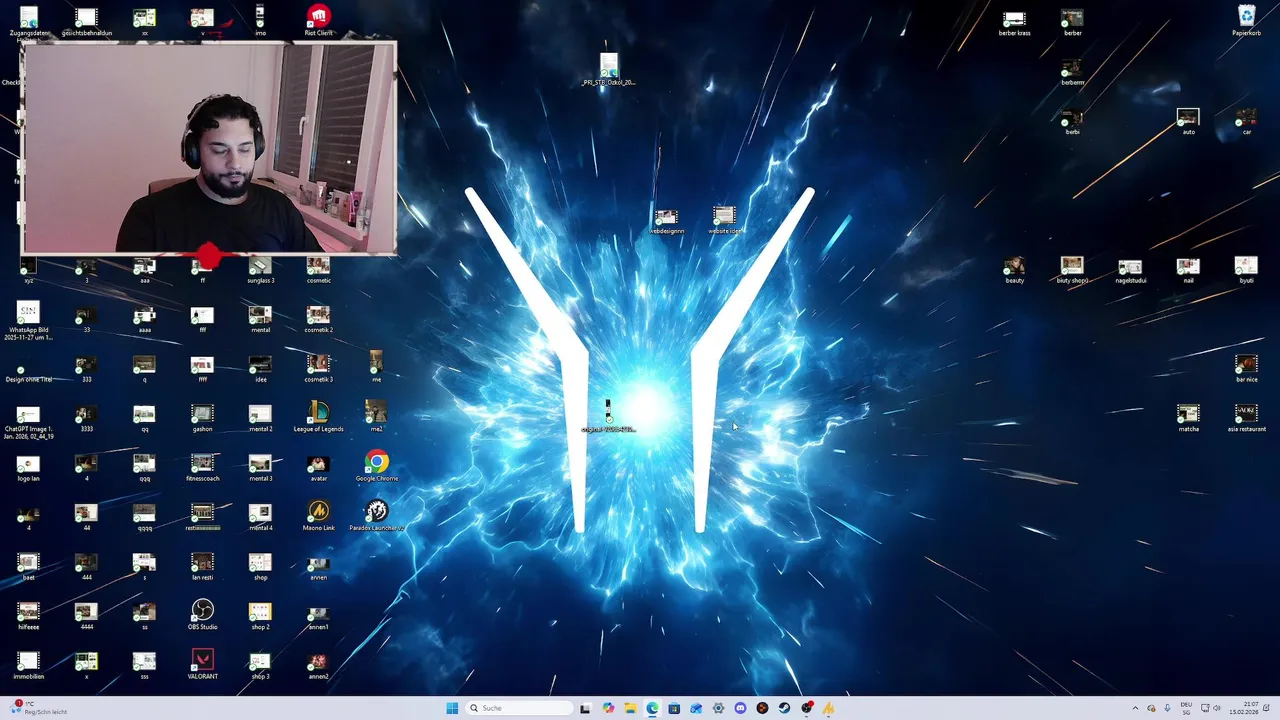Select the 'auto' desktop file

point(1188,122)
